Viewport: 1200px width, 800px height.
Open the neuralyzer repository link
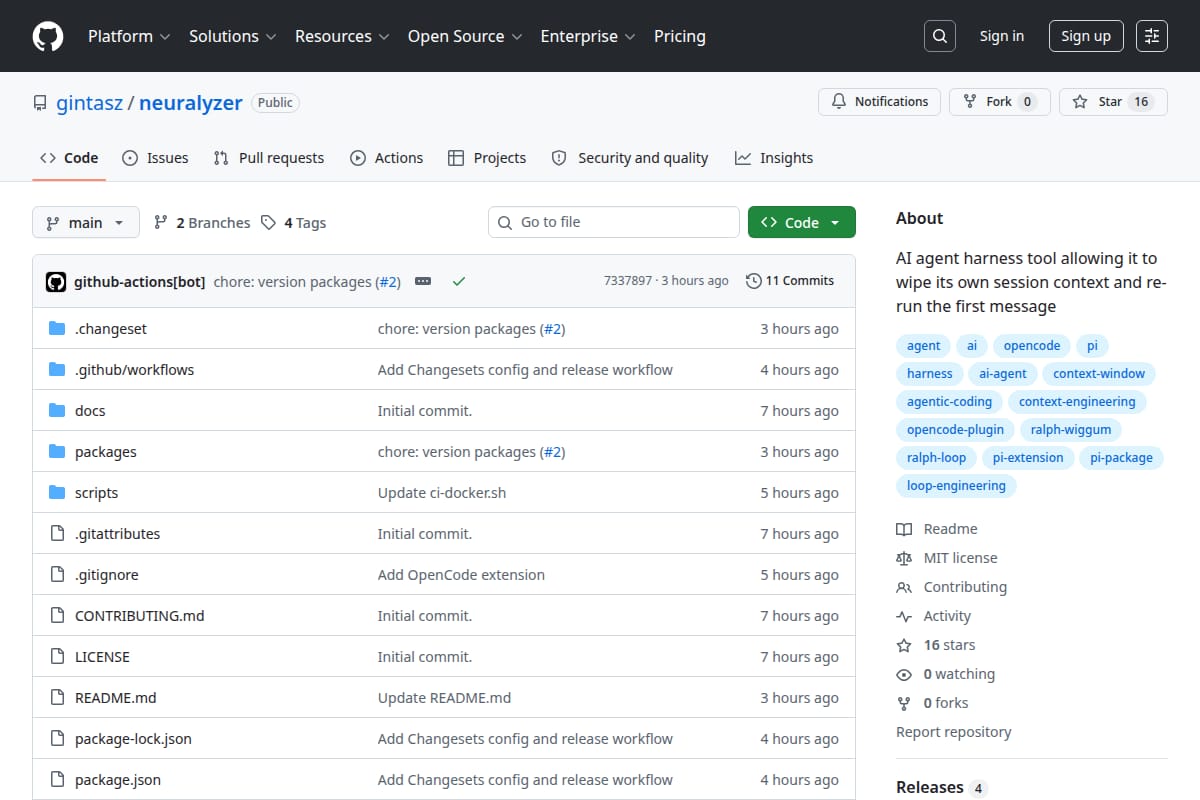point(191,103)
